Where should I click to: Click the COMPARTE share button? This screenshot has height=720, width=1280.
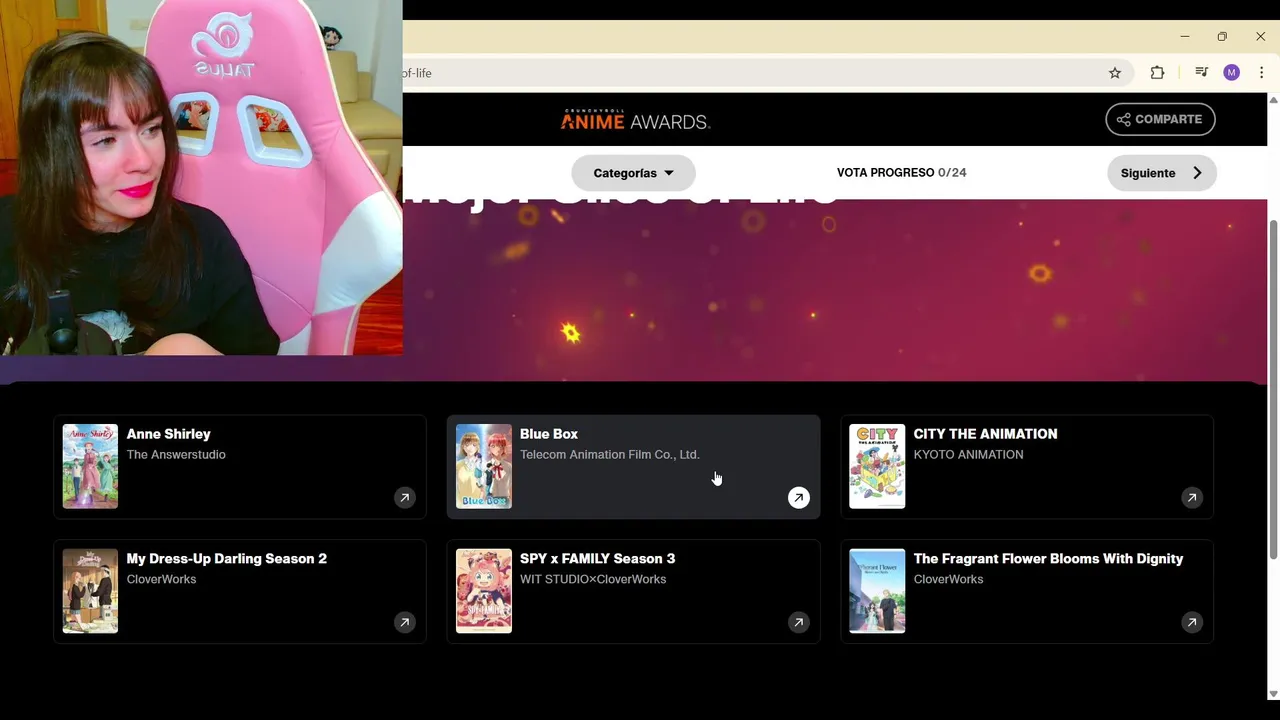pos(1160,119)
